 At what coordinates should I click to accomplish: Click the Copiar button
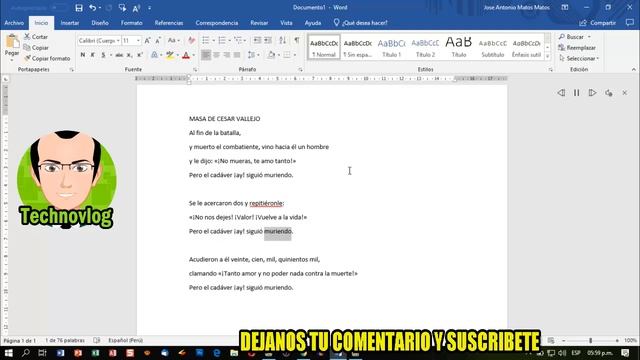tap(36, 48)
